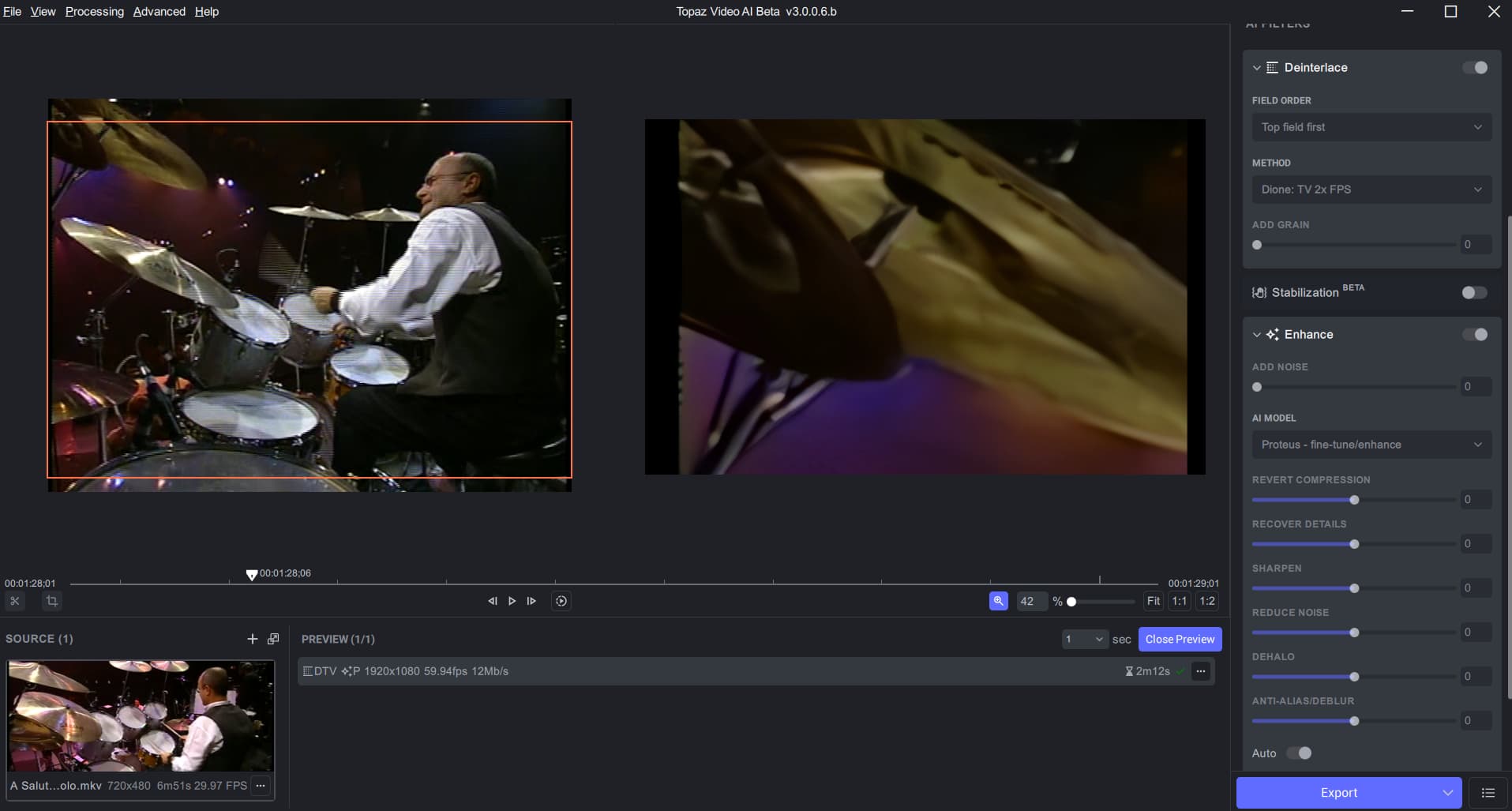Click the Close Preview button

[x=1180, y=640]
